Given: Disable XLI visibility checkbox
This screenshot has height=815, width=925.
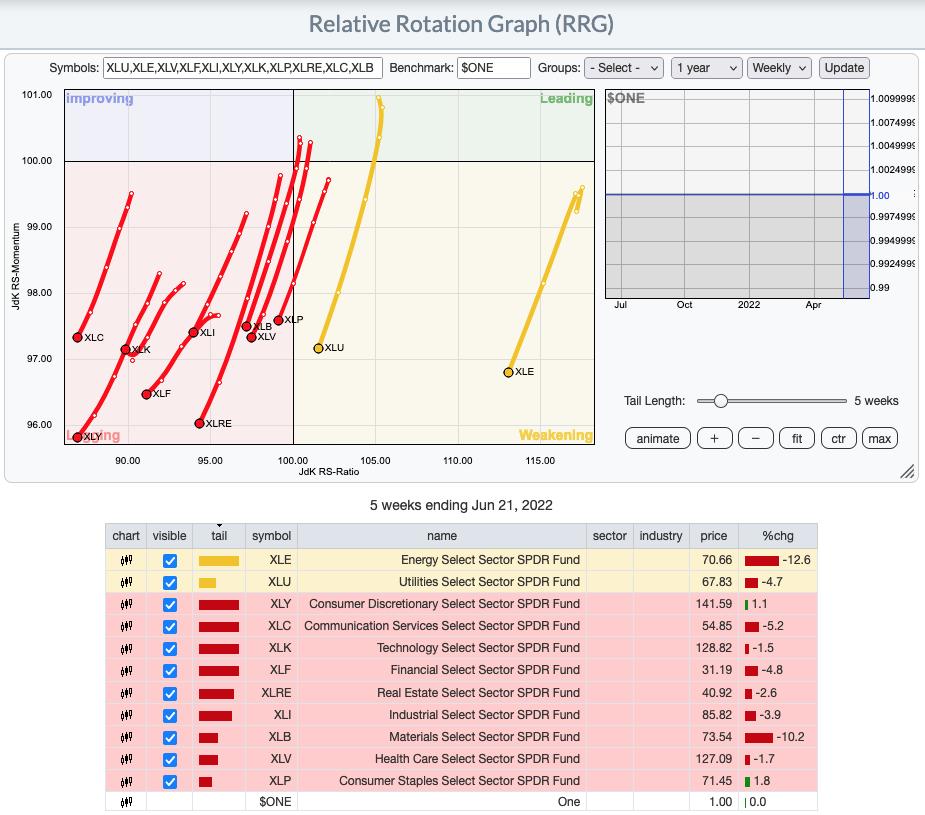Looking at the screenshot, I should [170, 715].
